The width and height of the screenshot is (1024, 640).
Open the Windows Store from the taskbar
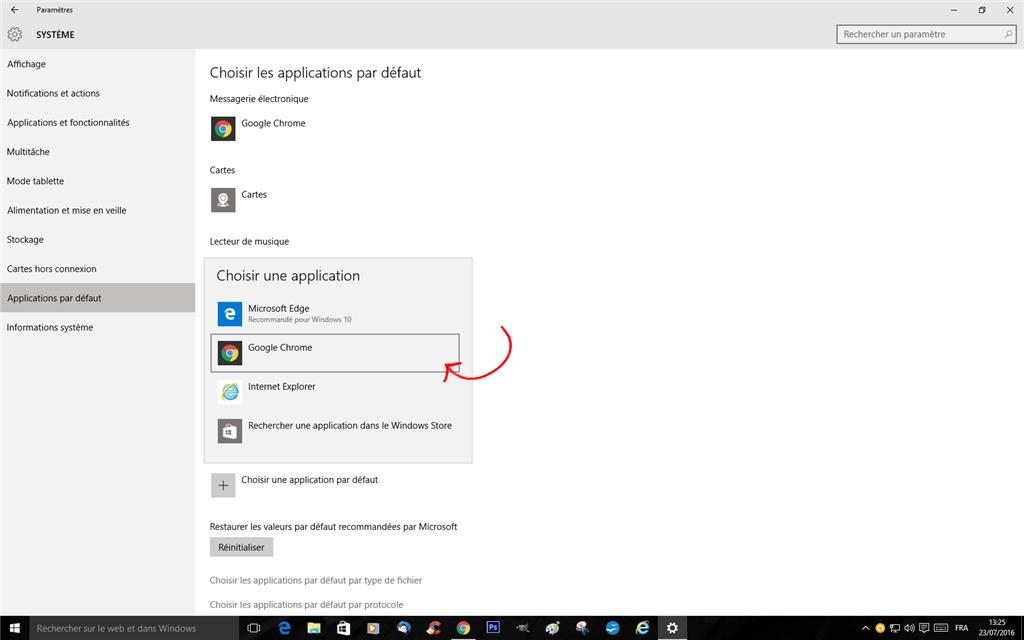[x=344, y=628]
